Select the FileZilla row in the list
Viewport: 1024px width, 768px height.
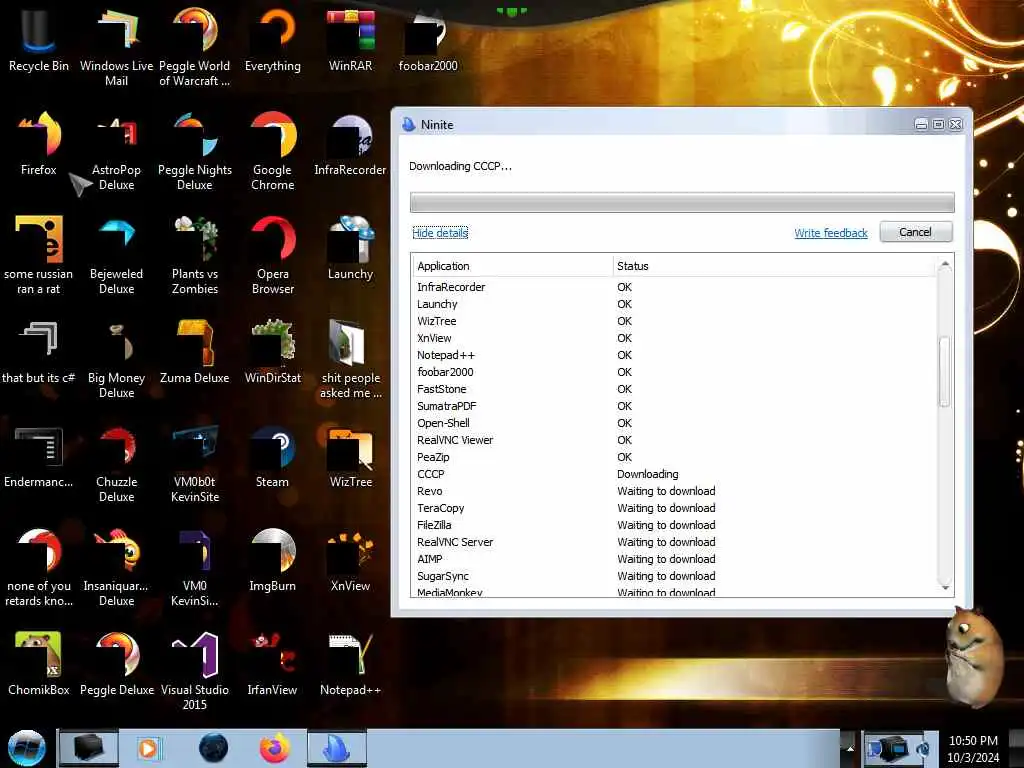[675, 525]
